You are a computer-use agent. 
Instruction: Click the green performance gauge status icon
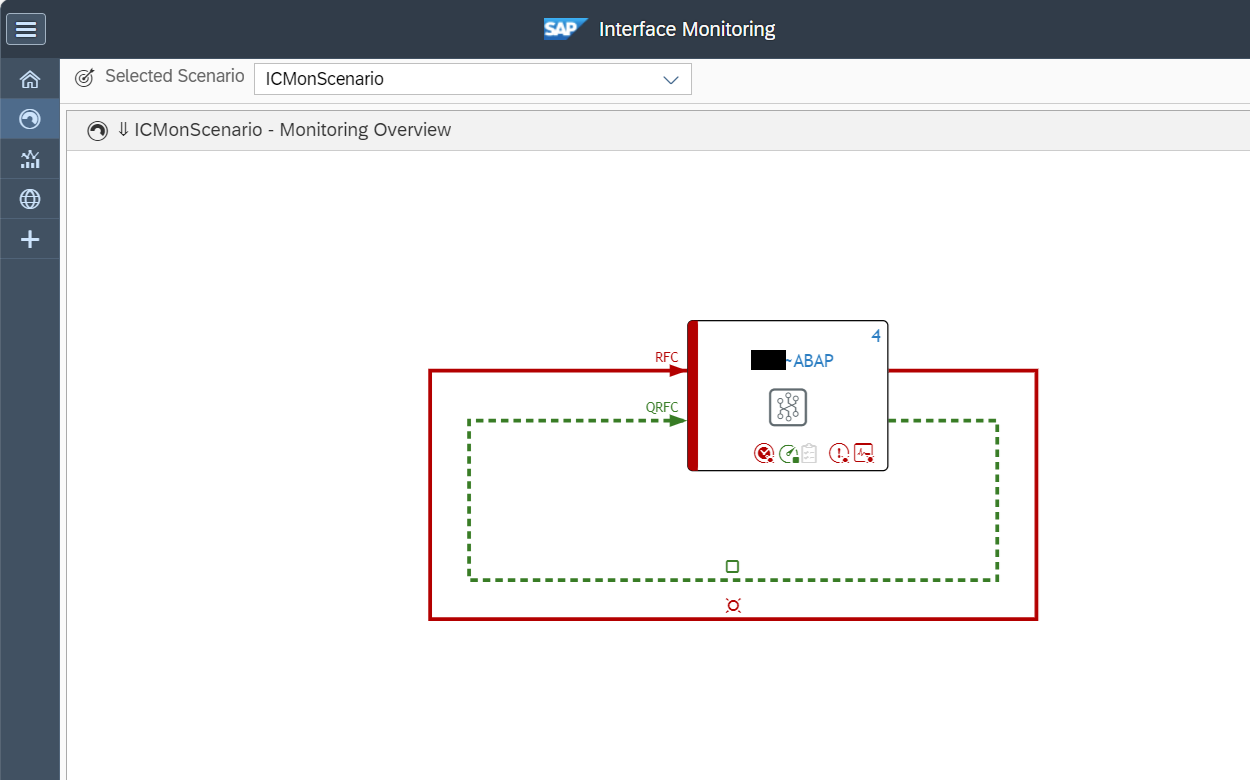[x=788, y=453]
